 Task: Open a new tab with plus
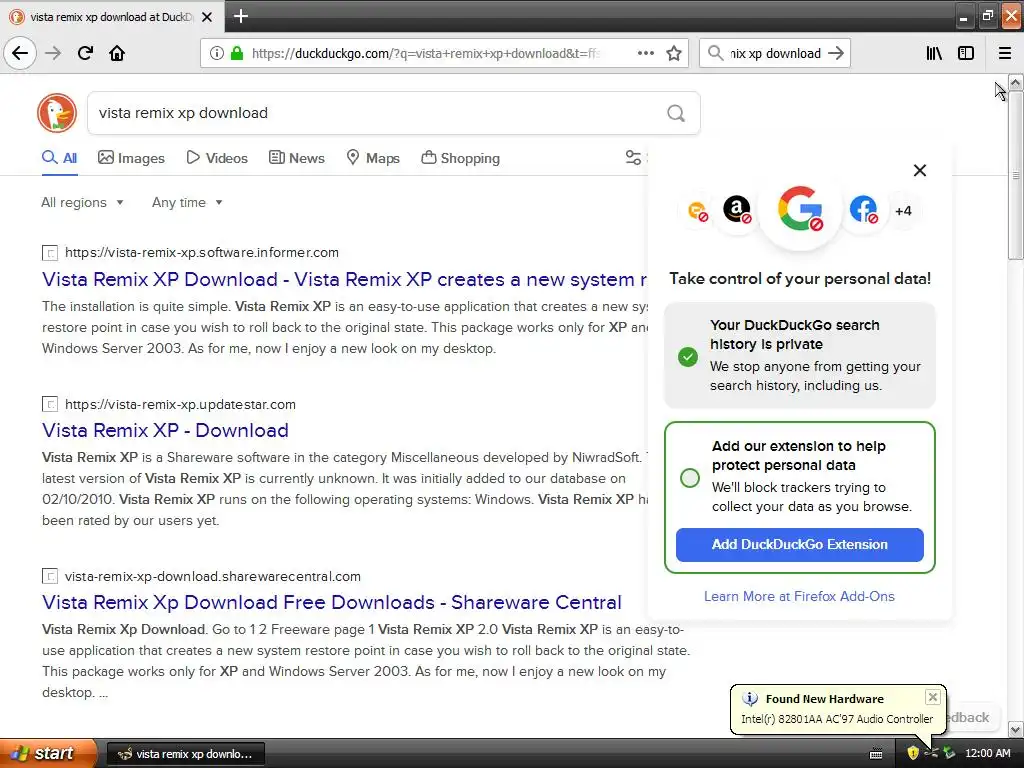(240, 16)
